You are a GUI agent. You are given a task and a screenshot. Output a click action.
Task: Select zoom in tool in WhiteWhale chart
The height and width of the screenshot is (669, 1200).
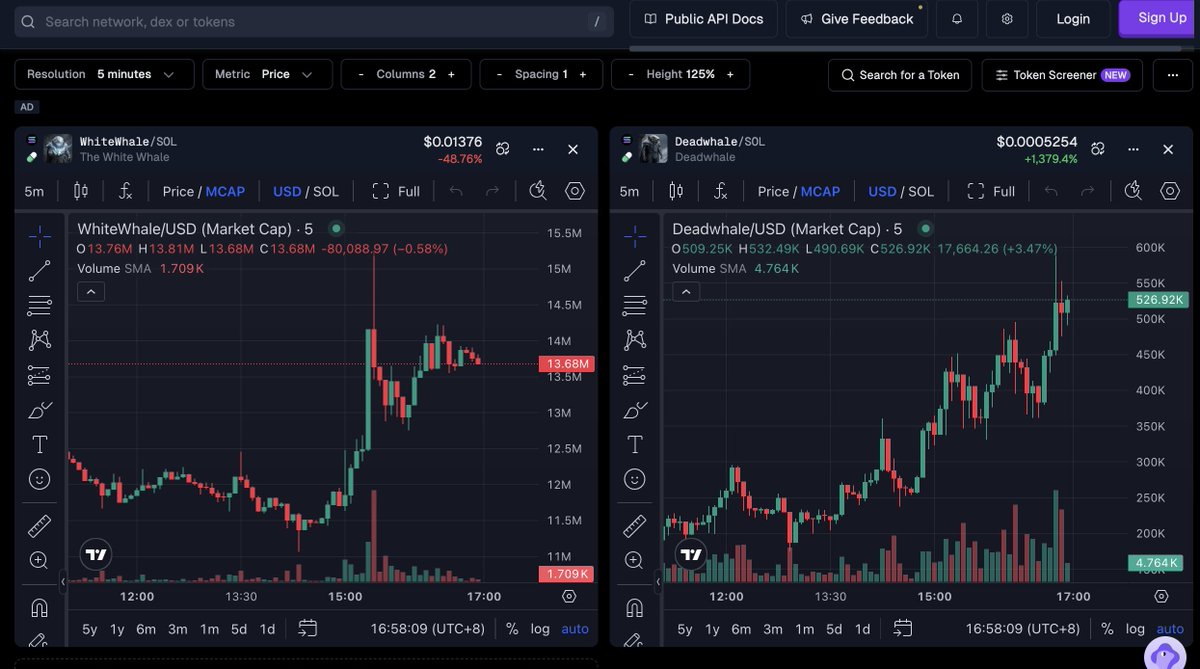coord(39,560)
